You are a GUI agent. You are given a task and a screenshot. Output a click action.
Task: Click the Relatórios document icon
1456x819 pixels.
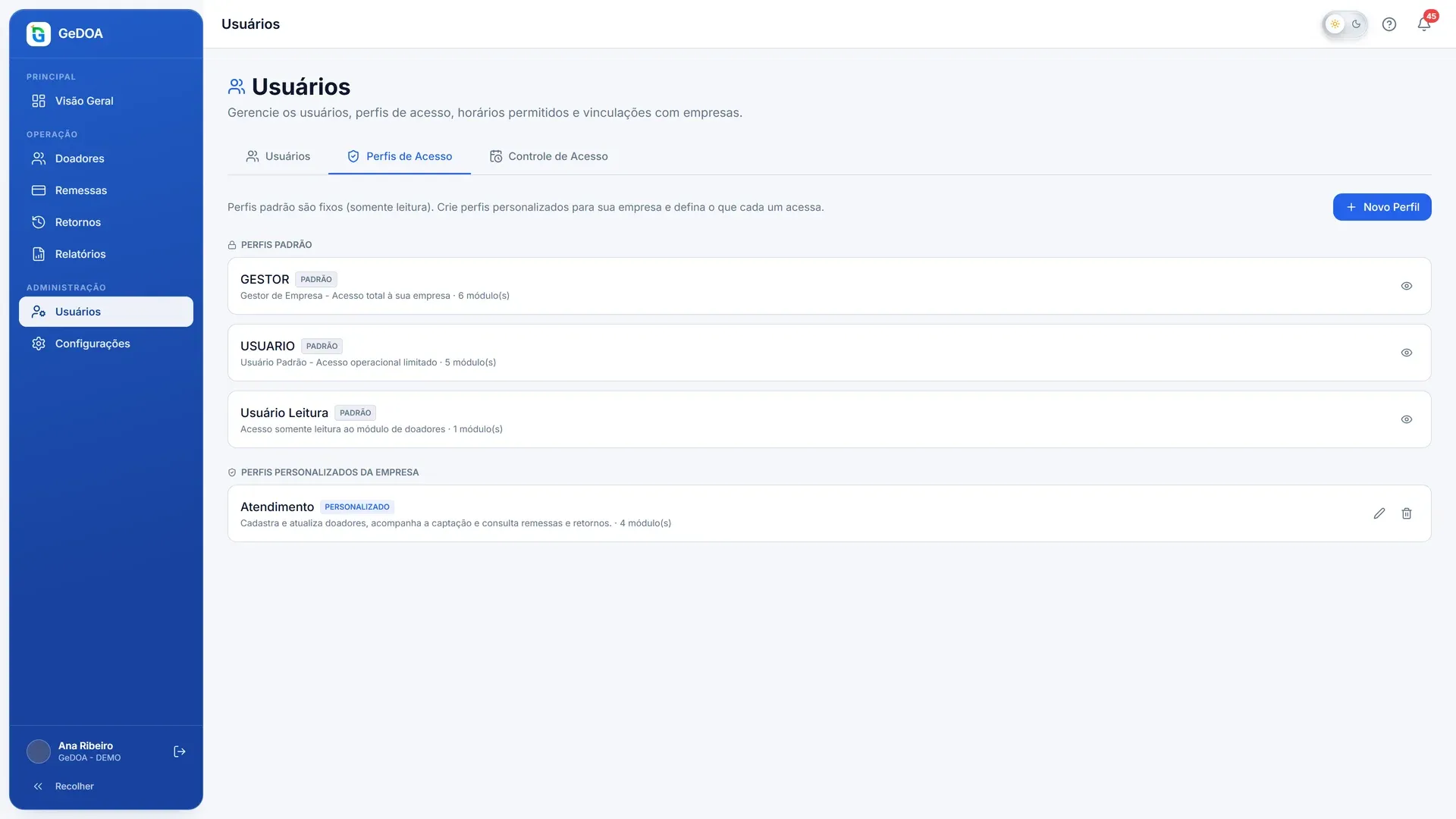pyautogui.click(x=39, y=254)
